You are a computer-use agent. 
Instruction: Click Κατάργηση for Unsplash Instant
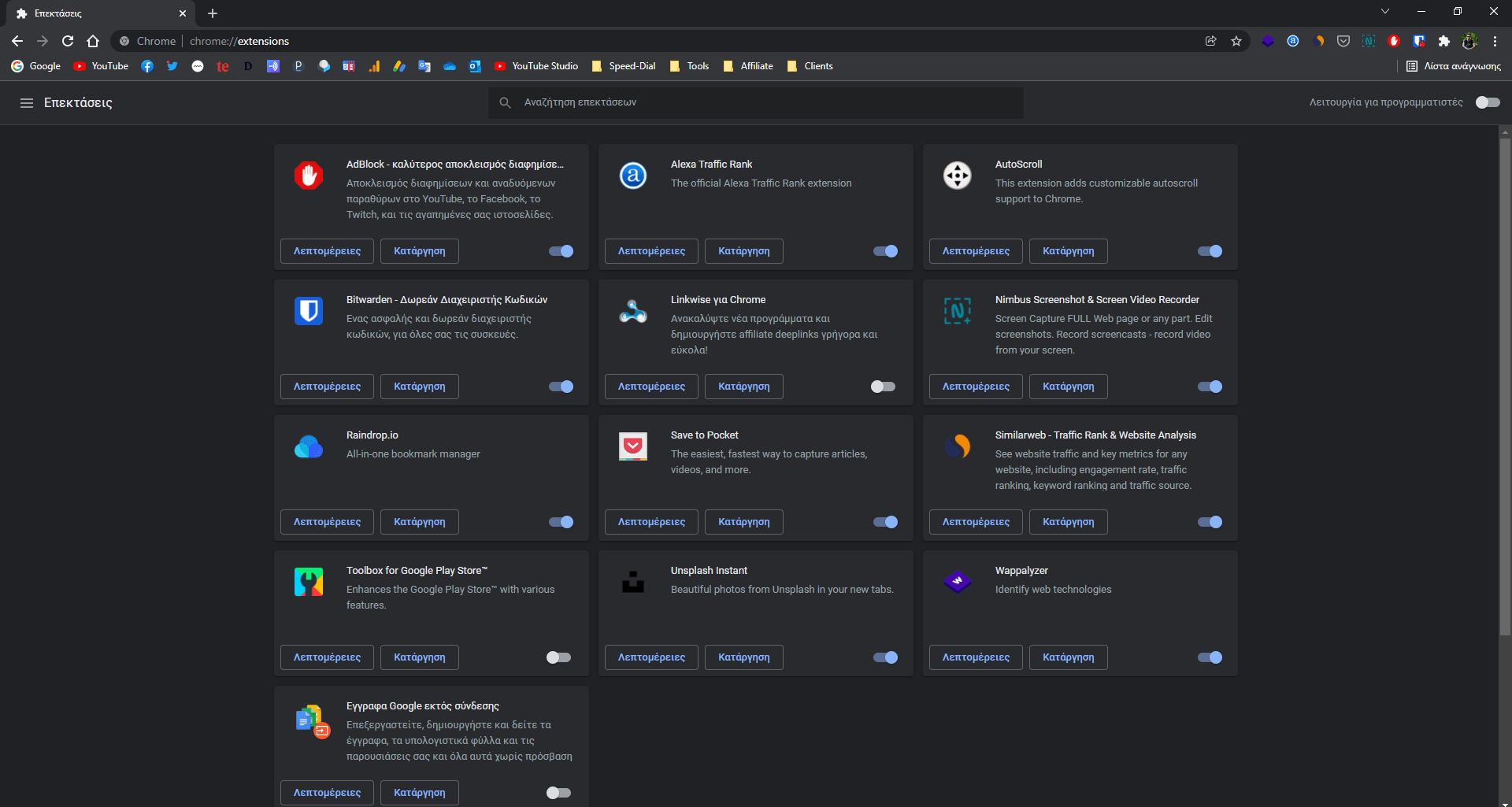tap(743, 657)
